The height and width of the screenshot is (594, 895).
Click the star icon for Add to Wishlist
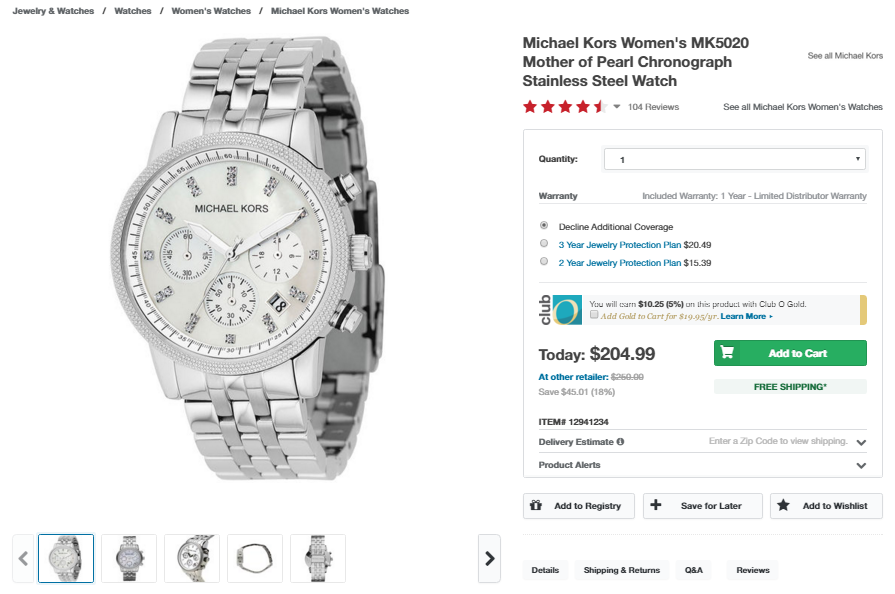(783, 505)
